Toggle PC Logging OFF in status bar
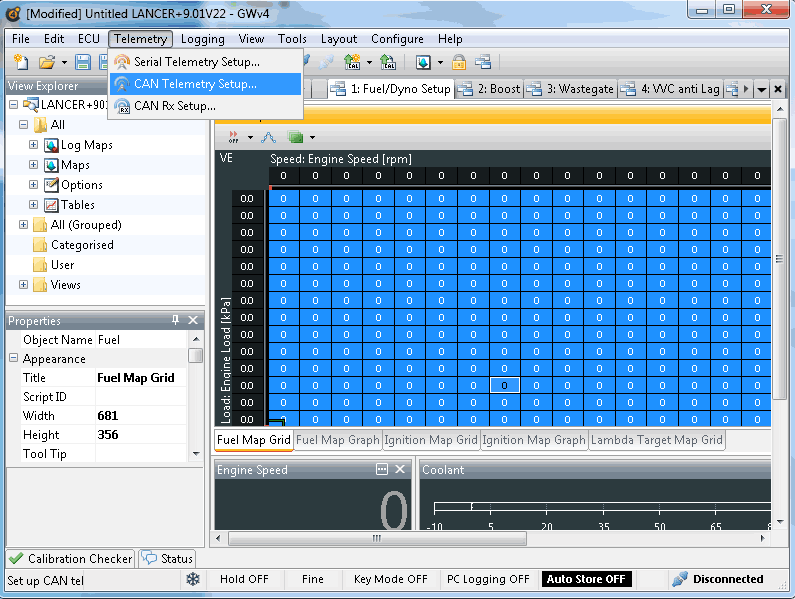Screen dimensions: 795x599 coord(489,579)
